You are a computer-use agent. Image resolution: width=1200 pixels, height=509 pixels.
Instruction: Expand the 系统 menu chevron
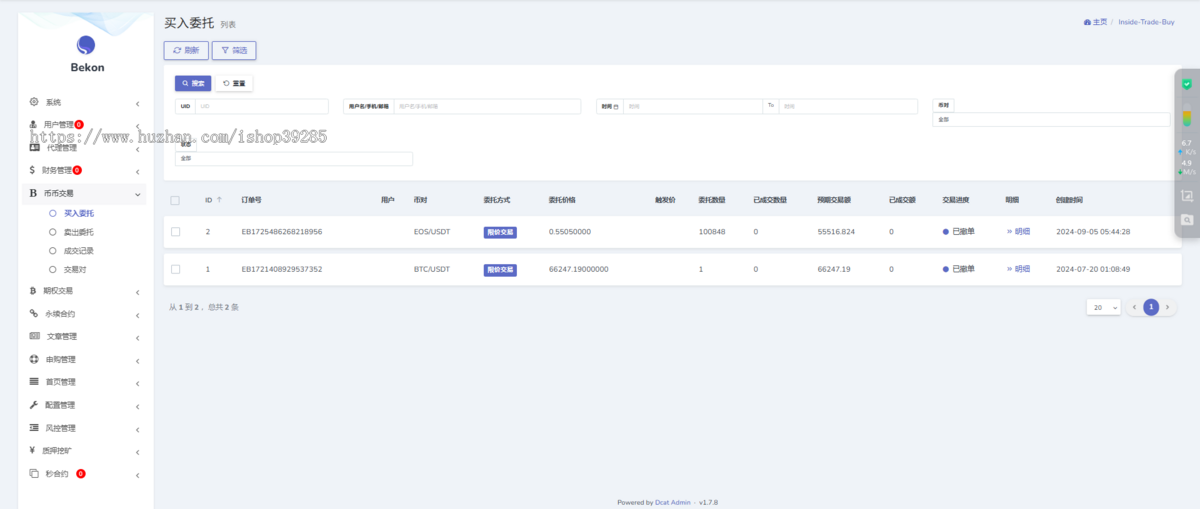137,103
